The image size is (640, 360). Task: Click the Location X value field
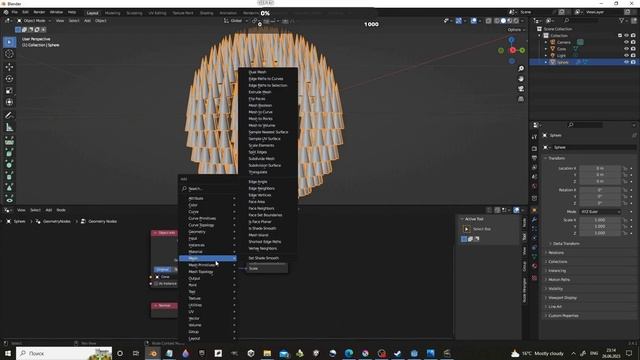coord(600,168)
